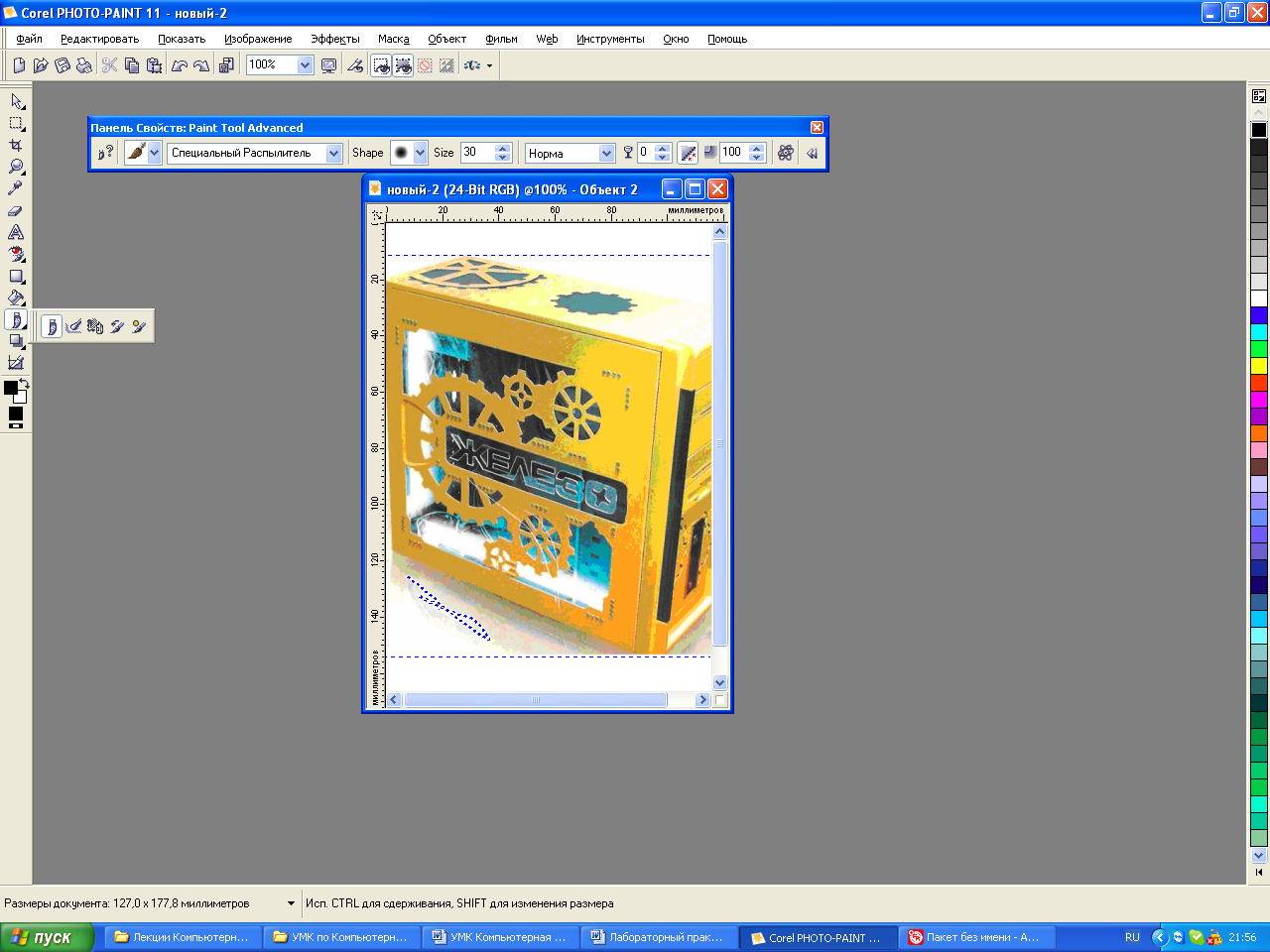Open the zoom level 100% dropdown

pos(305,65)
